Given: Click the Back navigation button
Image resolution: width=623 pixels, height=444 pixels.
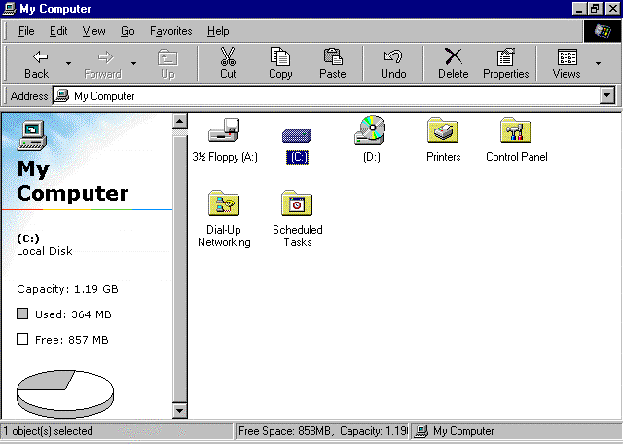Looking at the screenshot, I should pos(37,63).
